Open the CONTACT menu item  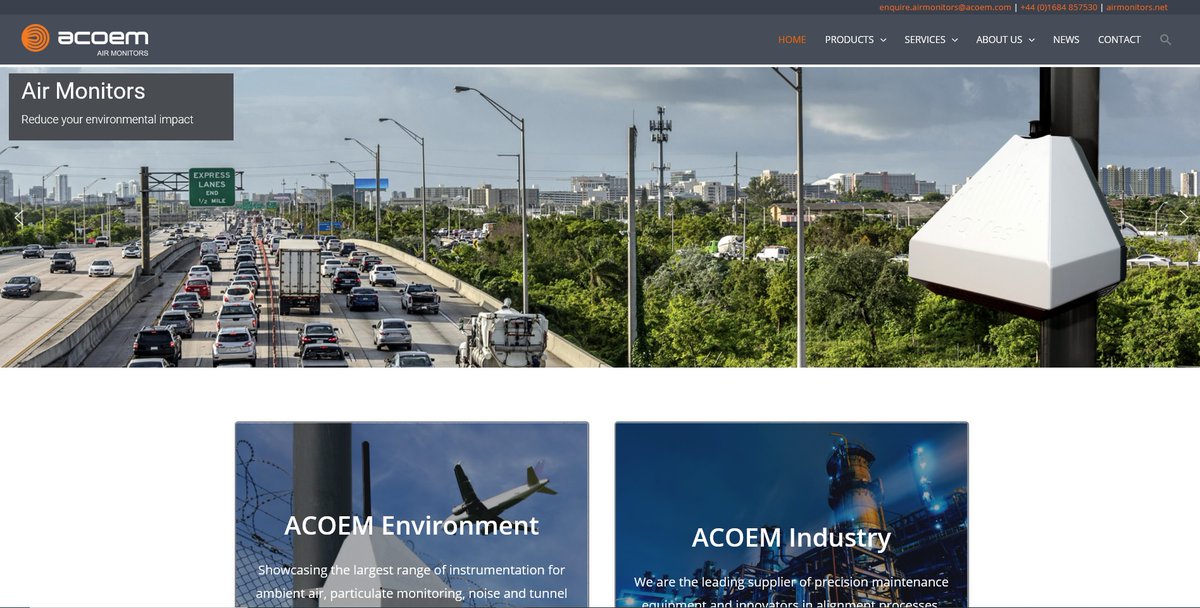[x=1119, y=40]
